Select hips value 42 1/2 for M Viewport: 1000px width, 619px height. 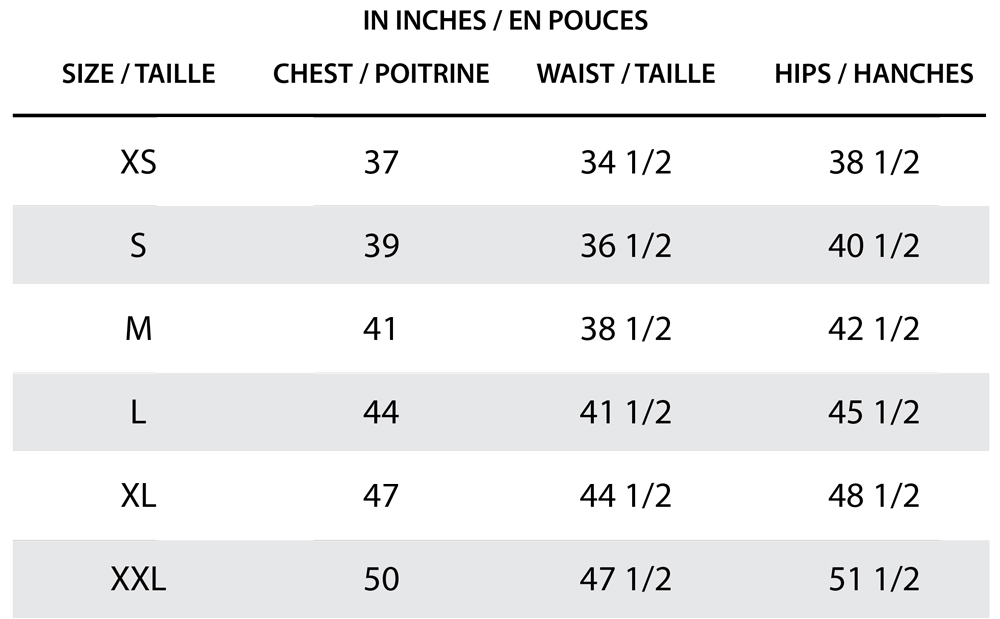click(x=874, y=328)
